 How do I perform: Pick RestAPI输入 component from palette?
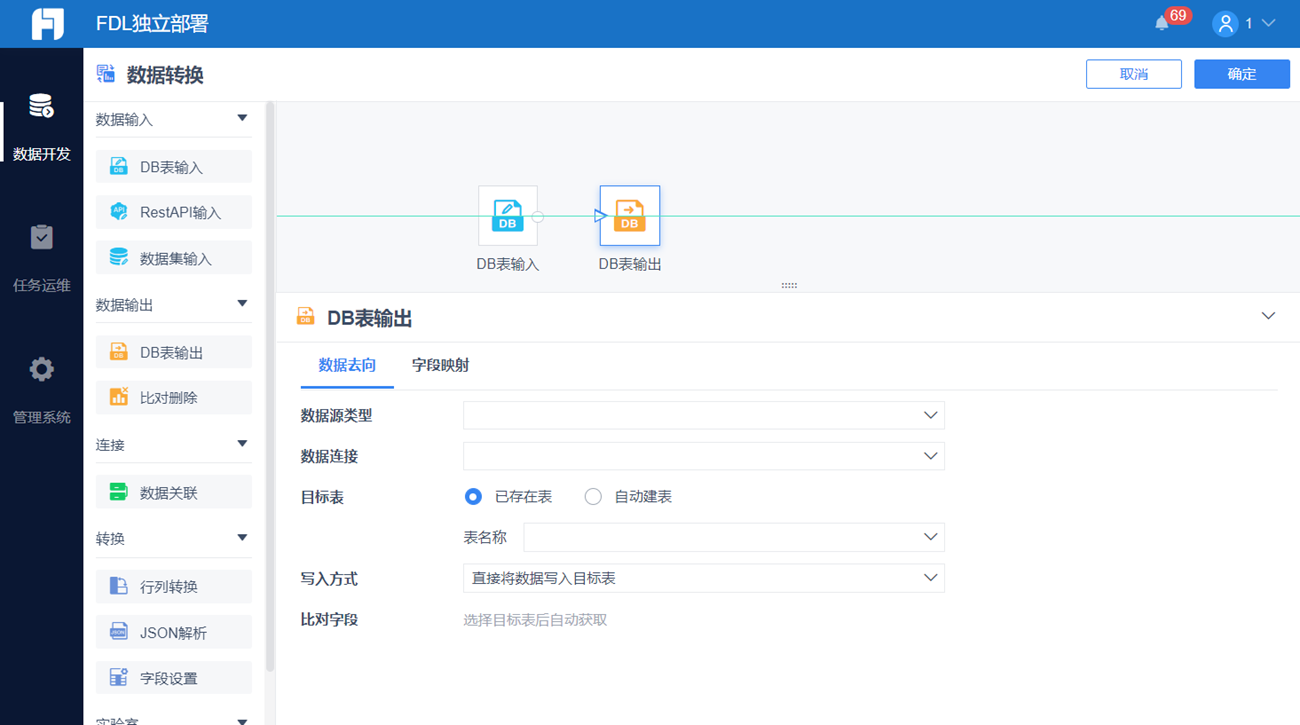pyautogui.click(x=174, y=212)
